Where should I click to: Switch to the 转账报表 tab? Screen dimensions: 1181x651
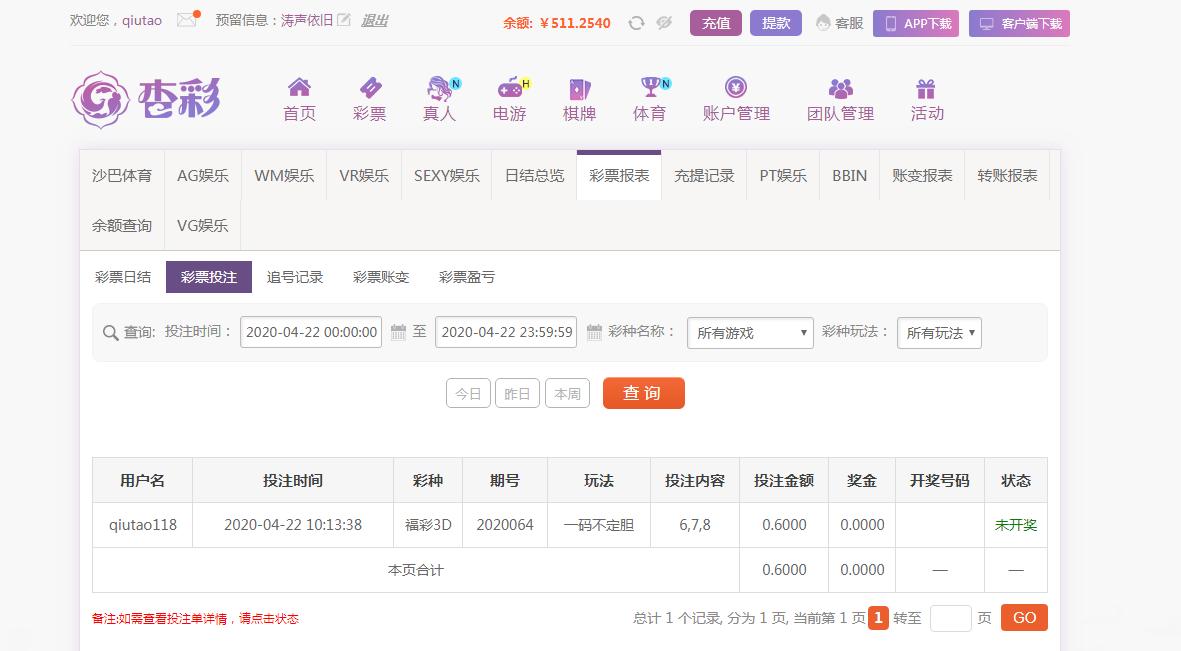coord(1007,176)
